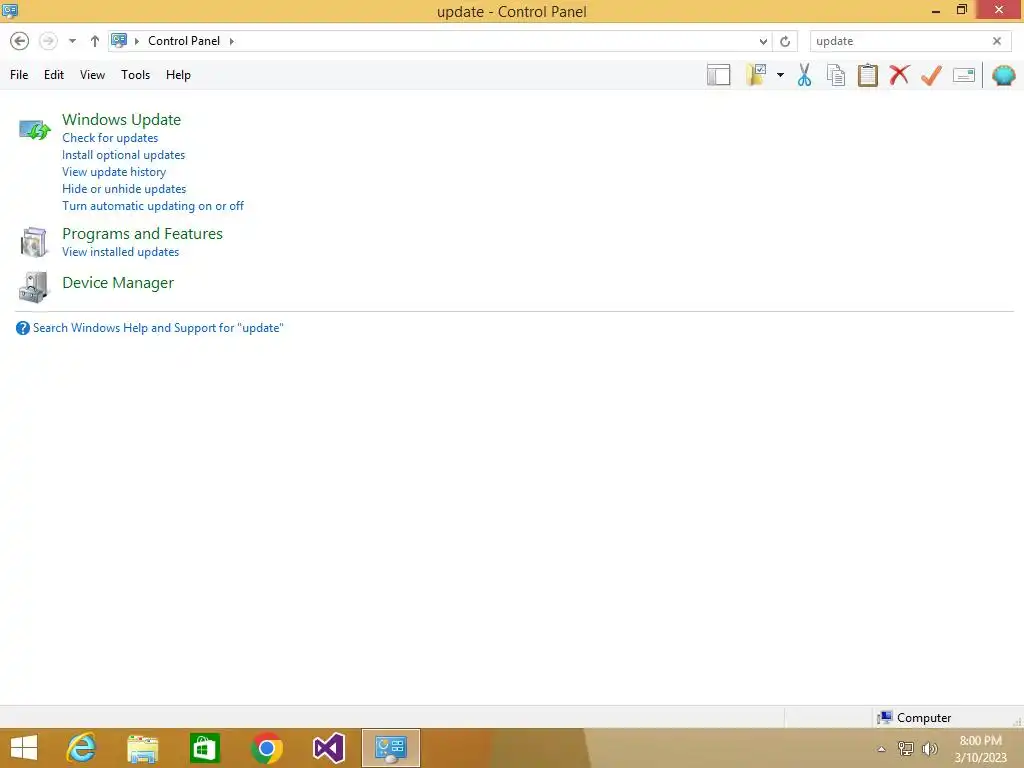Open the Tools menu

coord(135,75)
